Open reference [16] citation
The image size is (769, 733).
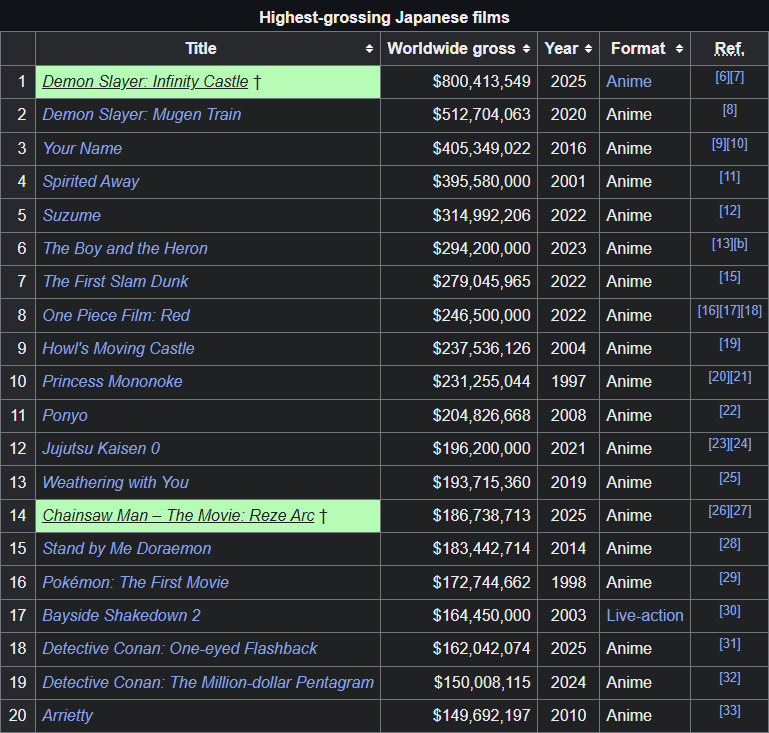pos(708,311)
